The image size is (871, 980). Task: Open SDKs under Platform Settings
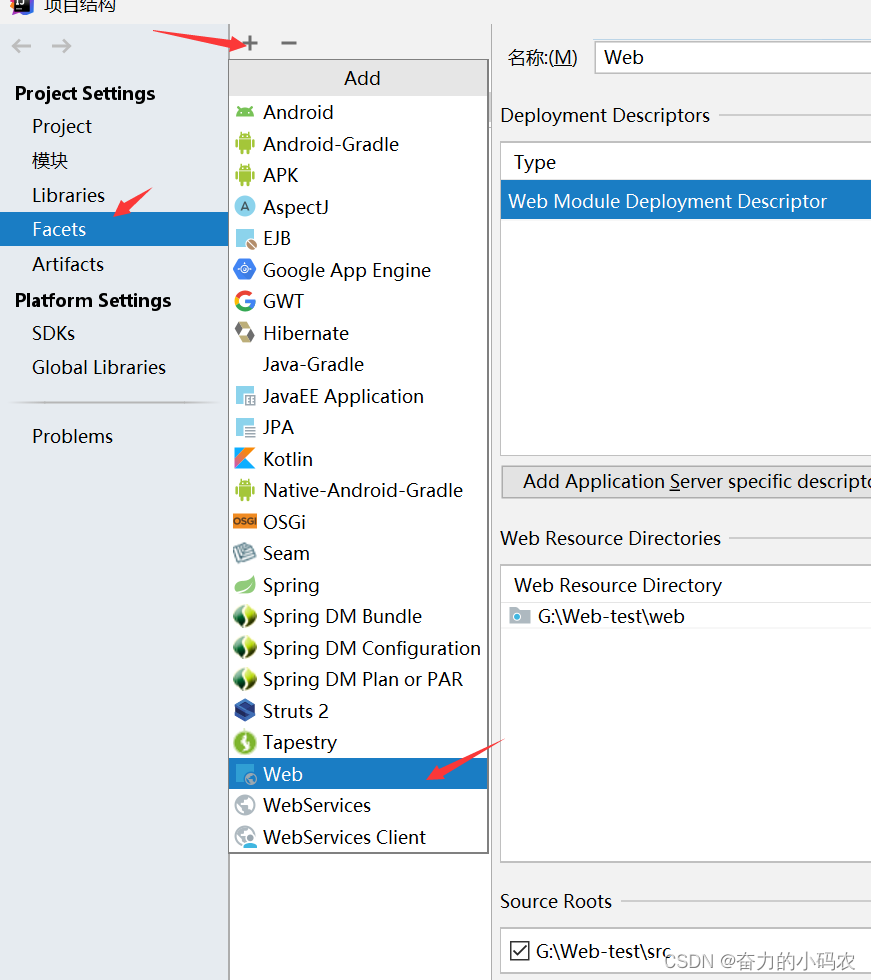pos(53,333)
